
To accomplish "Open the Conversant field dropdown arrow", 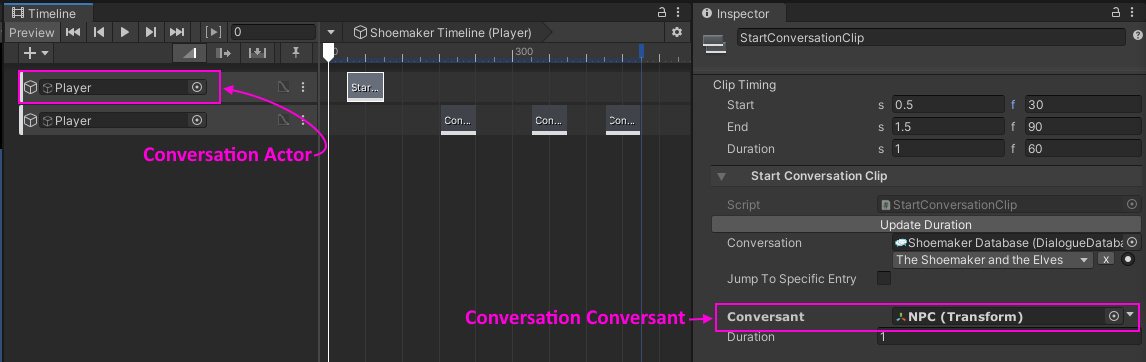I will click(x=1131, y=314).
